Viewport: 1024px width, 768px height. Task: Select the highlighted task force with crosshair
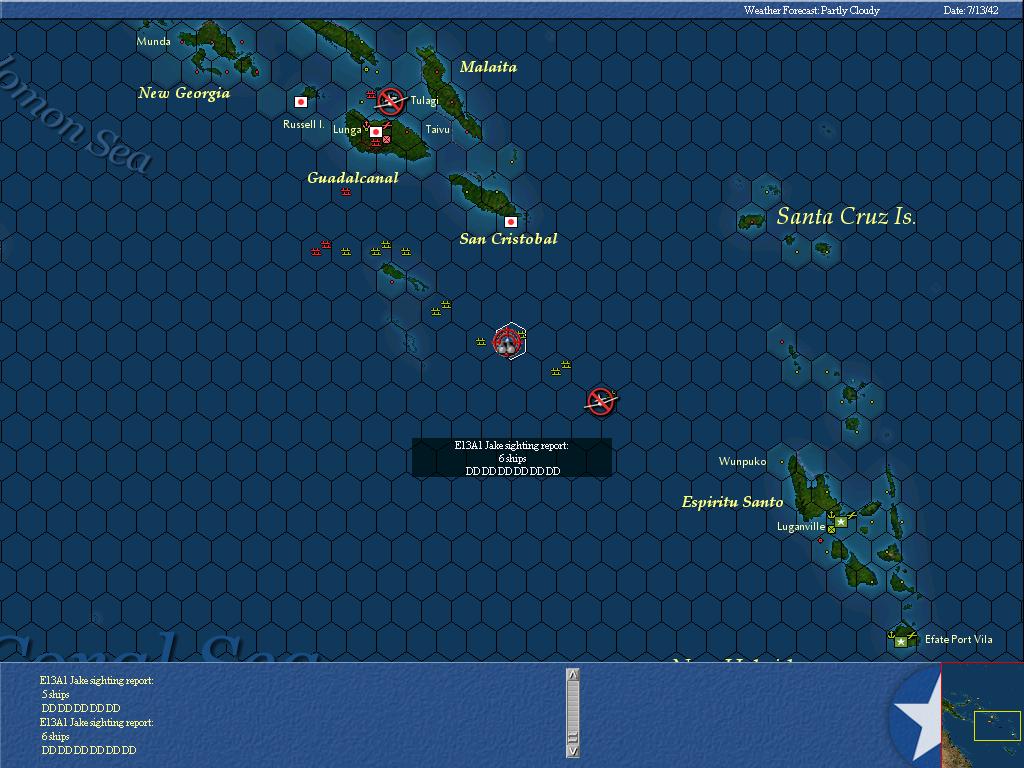click(509, 341)
